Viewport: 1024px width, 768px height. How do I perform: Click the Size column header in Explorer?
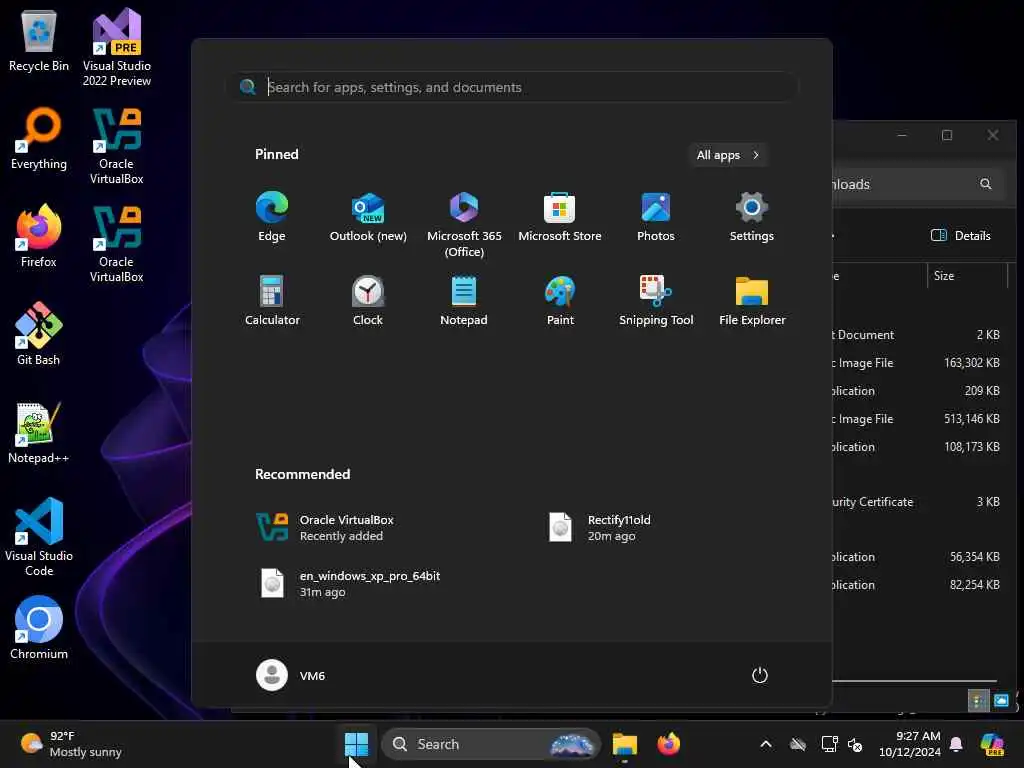tap(967, 276)
